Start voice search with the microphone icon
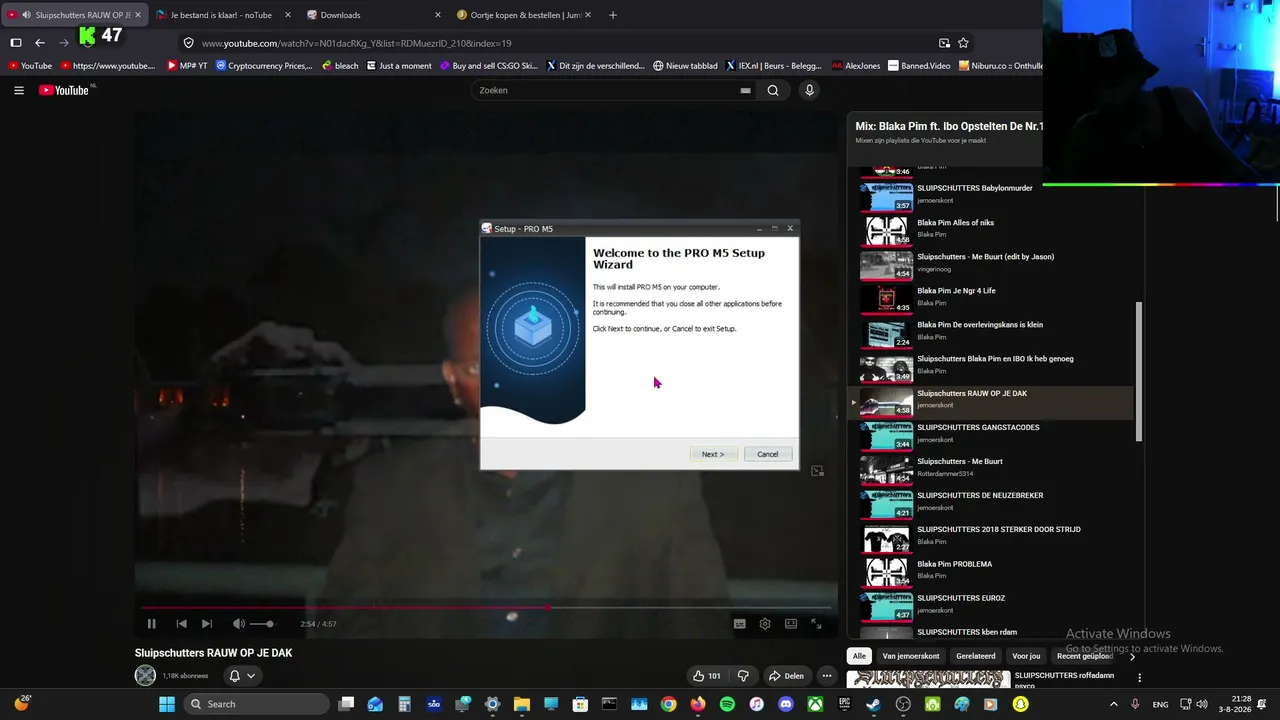The width and height of the screenshot is (1280, 720). click(809, 90)
